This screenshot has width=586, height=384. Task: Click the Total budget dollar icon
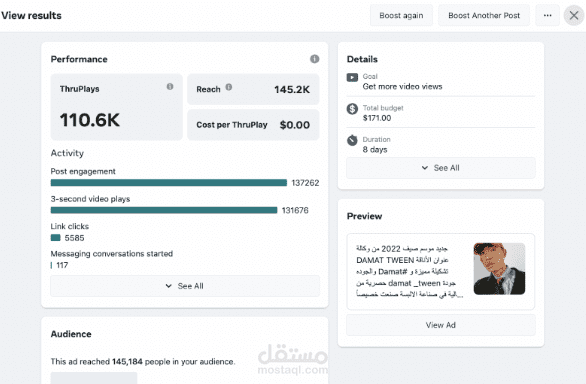352,109
